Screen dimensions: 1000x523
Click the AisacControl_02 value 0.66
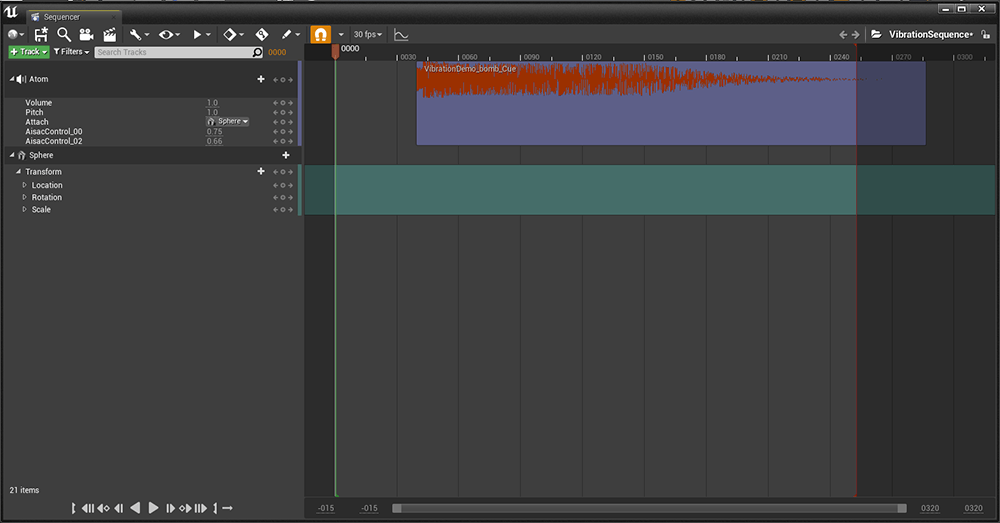point(214,141)
